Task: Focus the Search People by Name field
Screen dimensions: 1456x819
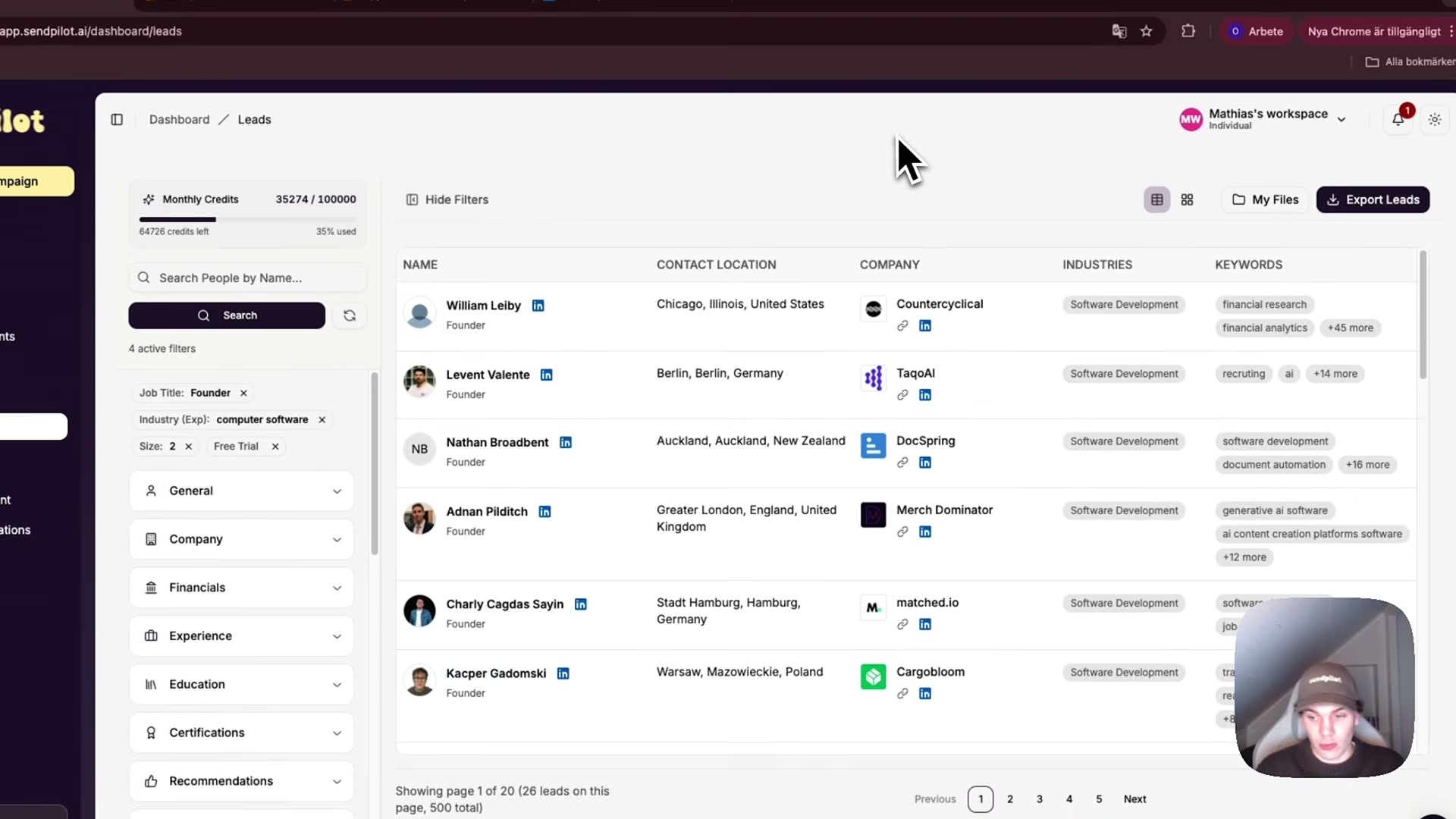Action: click(x=248, y=278)
